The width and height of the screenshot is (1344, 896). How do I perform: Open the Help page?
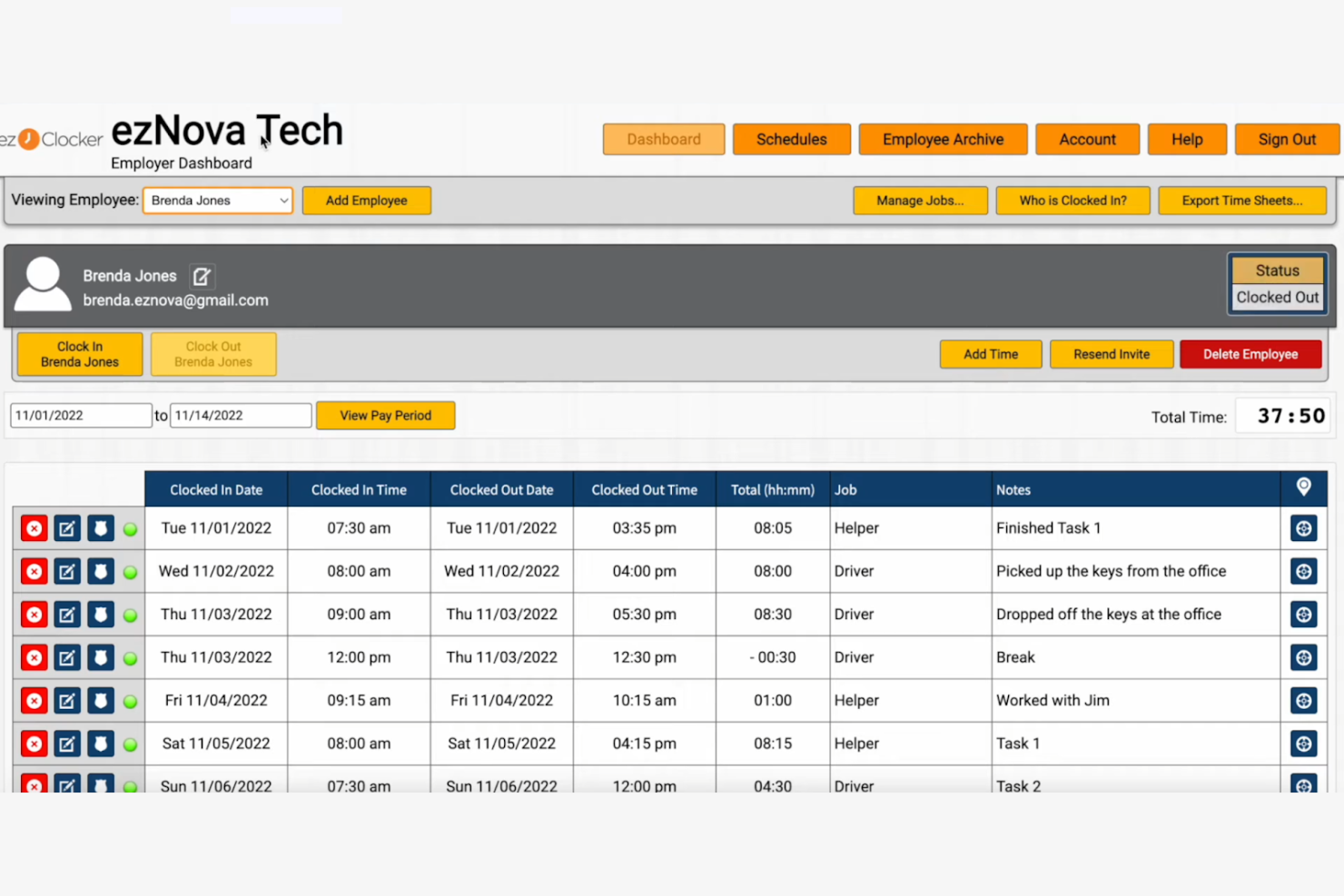(1187, 140)
